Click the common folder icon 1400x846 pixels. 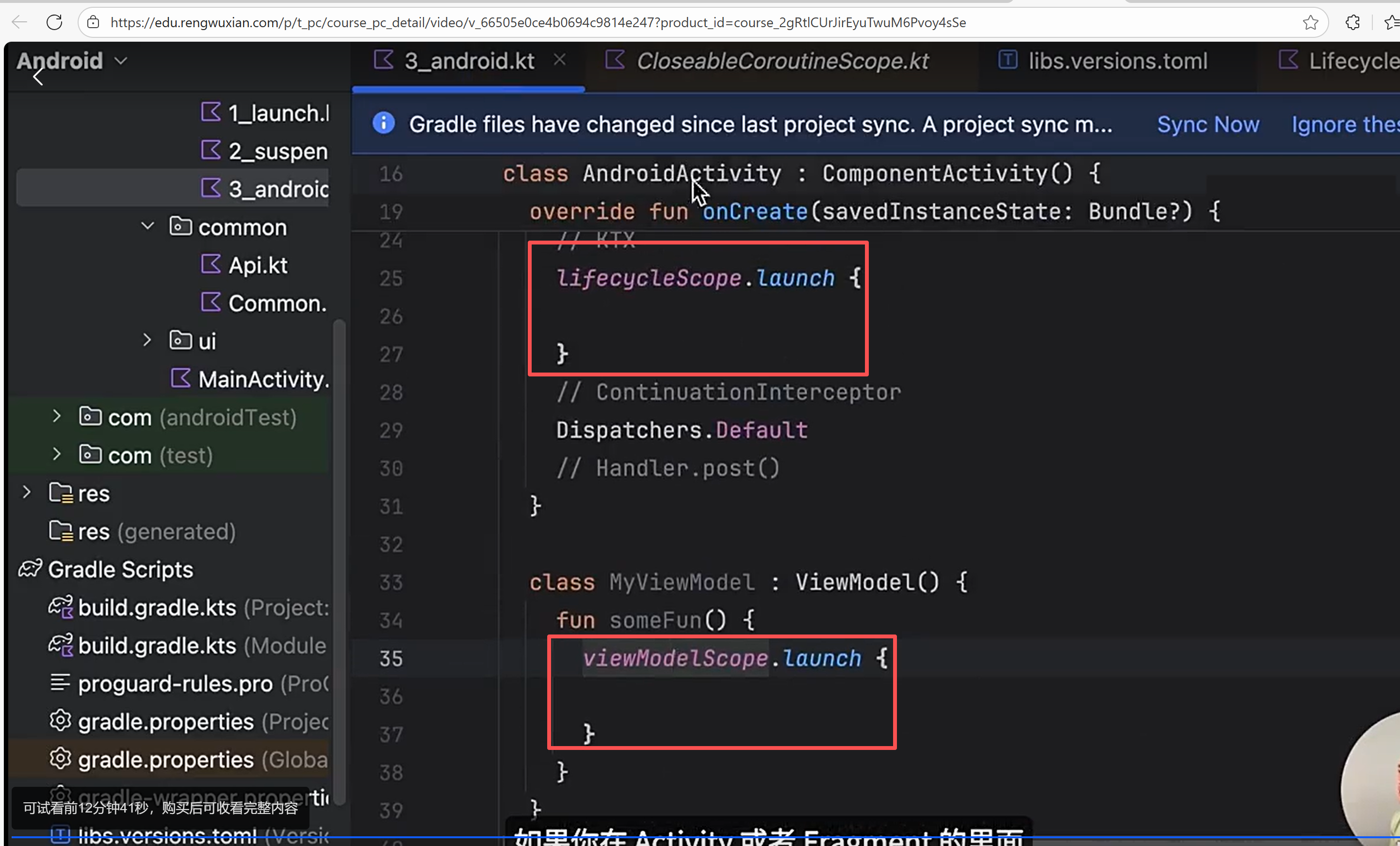[180, 226]
